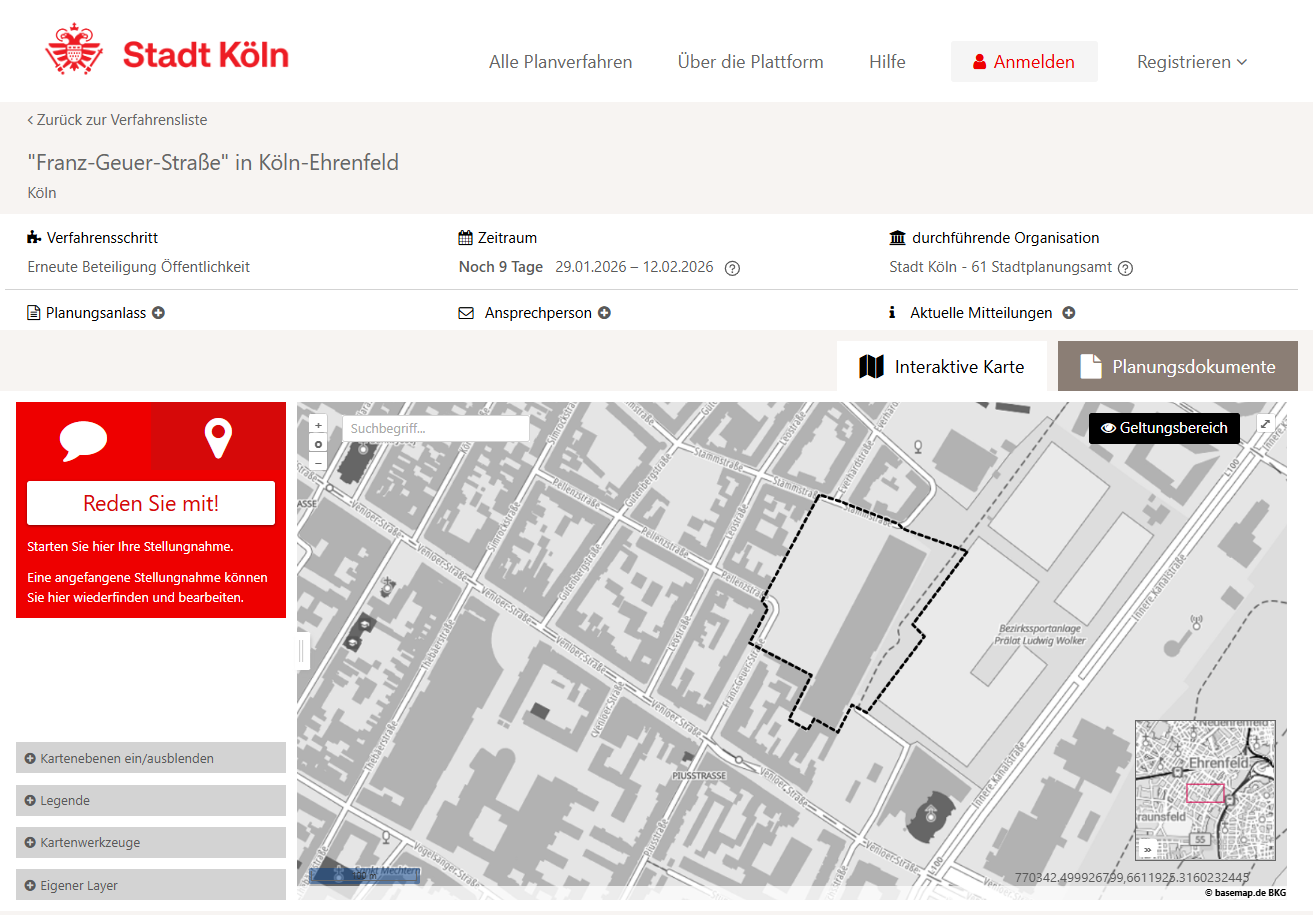Open the Alle Planverfahren menu item
The width and height of the screenshot is (1313, 915).
560,62
